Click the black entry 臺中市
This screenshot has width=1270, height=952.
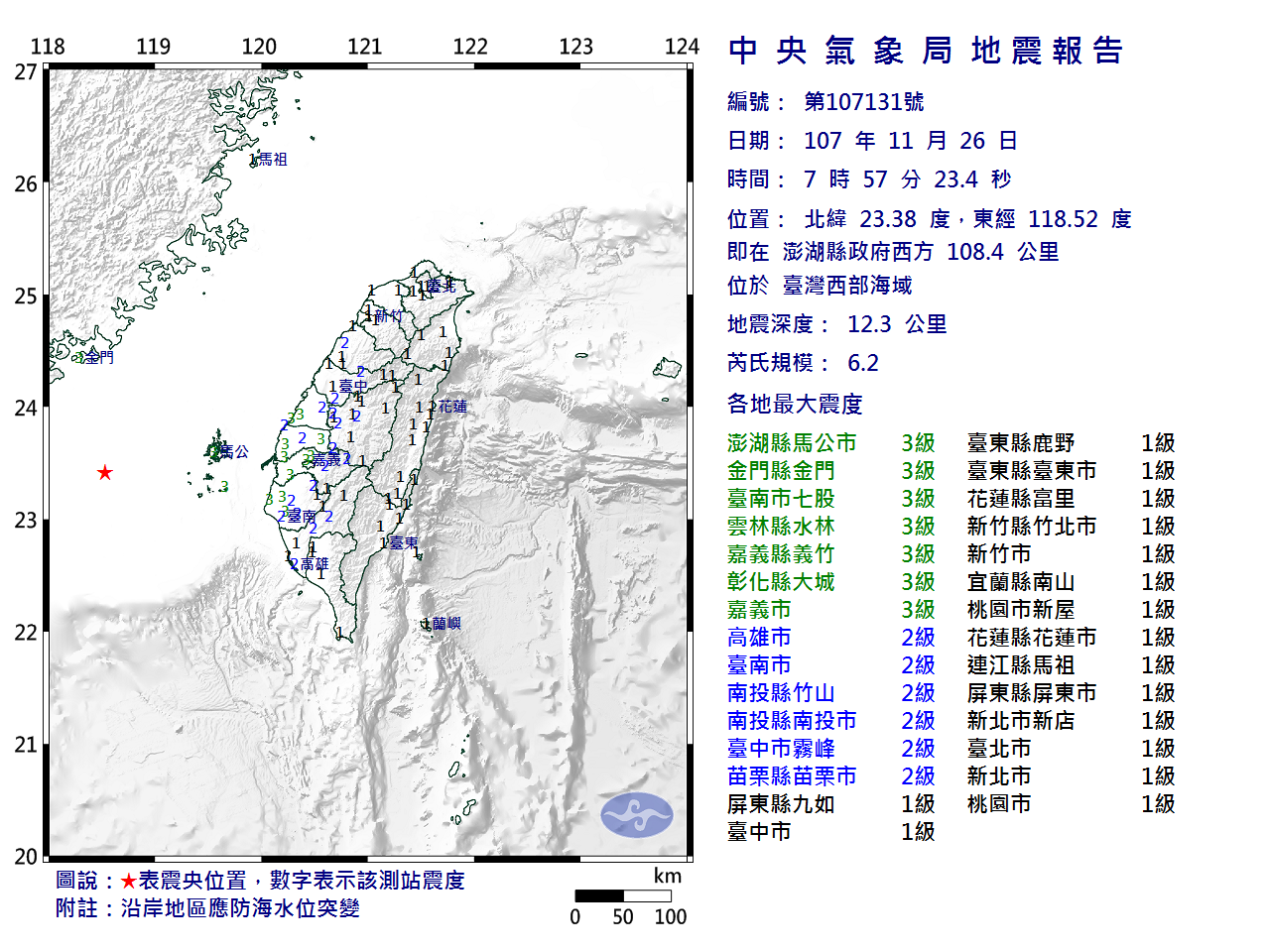(x=759, y=832)
